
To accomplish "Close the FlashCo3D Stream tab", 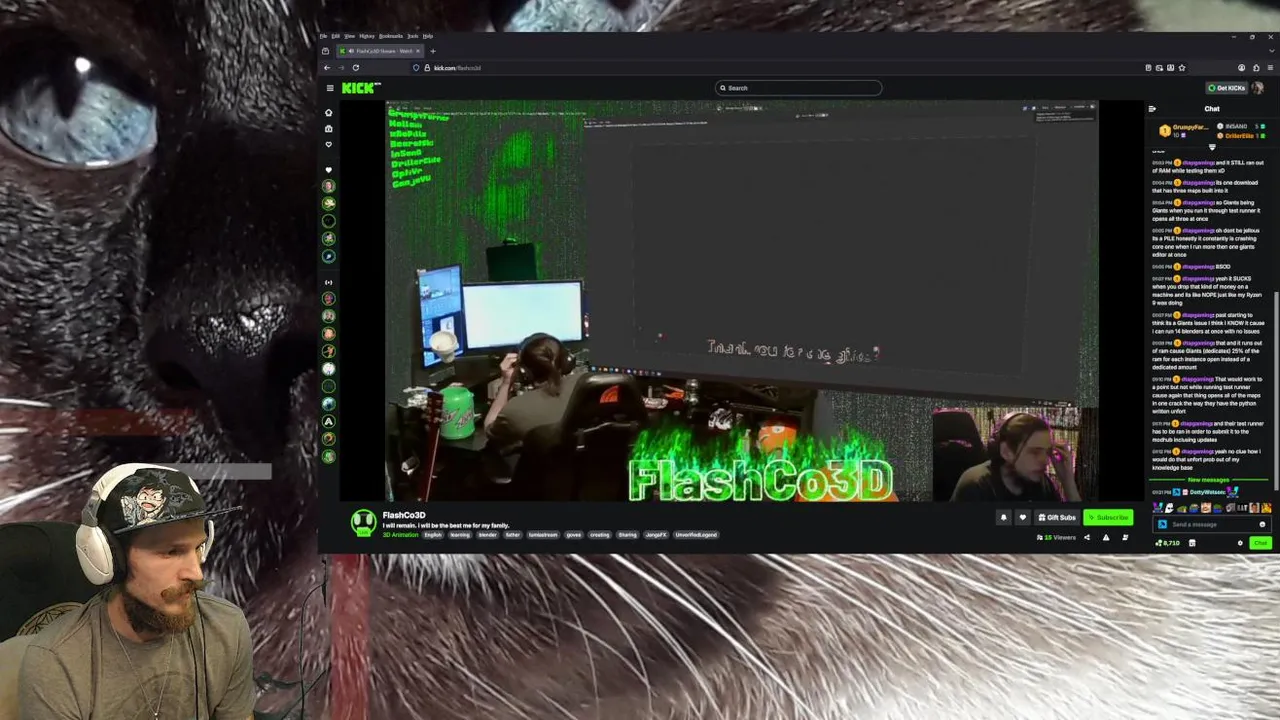I will (419, 51).
